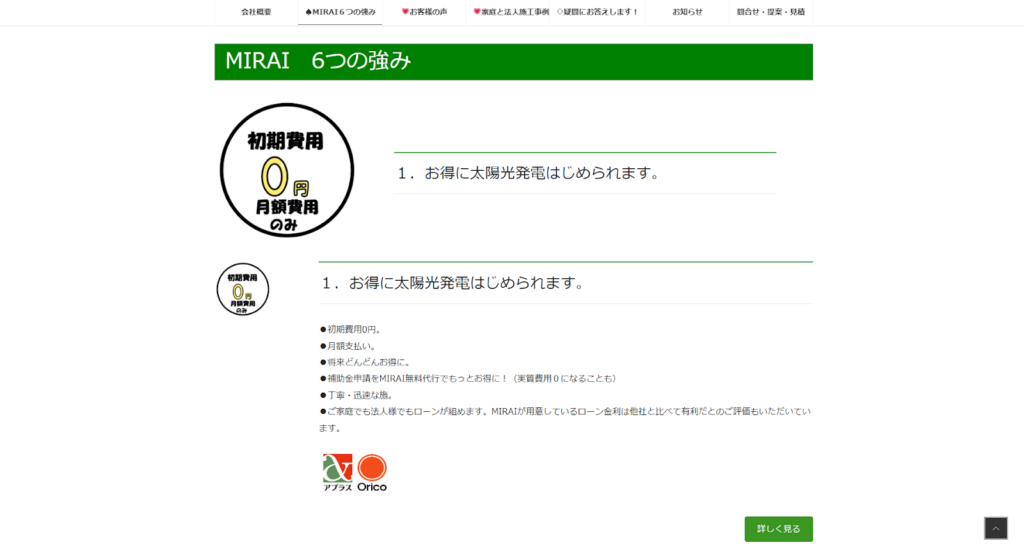Click the large 初期費用0円 circle image
Viewport: 1024px width, 552px height.
pos(287,170)
